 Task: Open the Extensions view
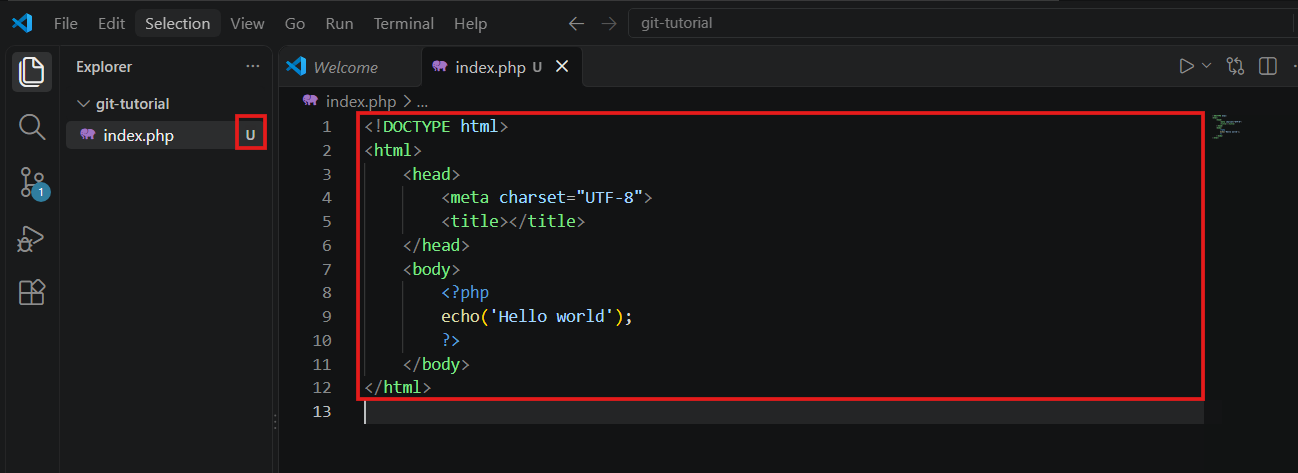(x=32, y=292)
